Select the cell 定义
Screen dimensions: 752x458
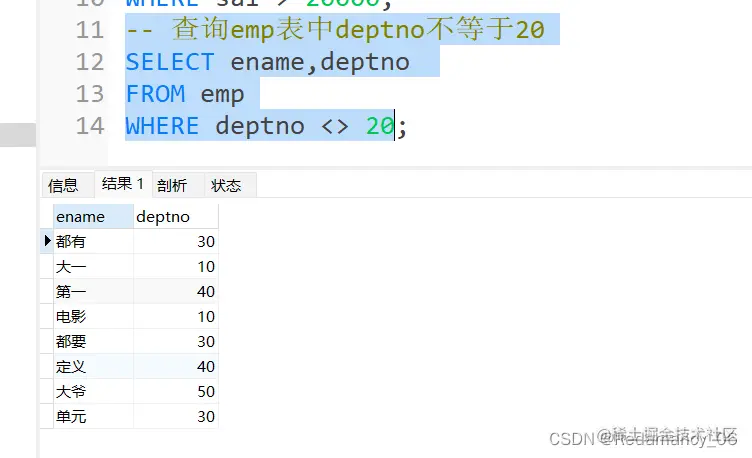93,366
